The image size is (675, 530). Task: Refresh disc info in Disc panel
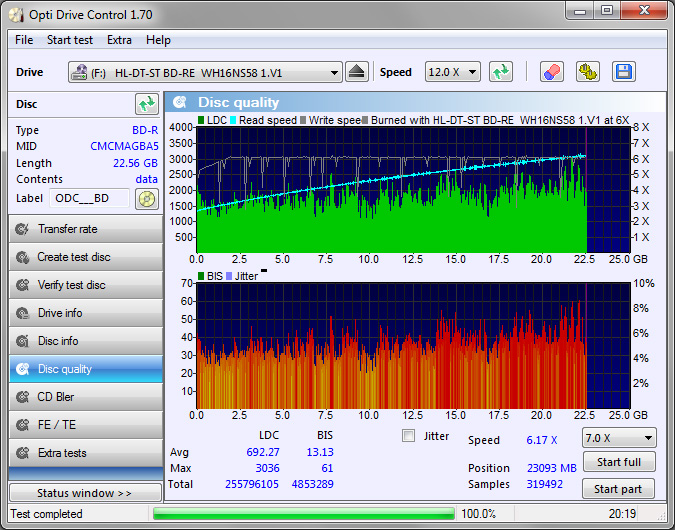[x=147, y=104]
